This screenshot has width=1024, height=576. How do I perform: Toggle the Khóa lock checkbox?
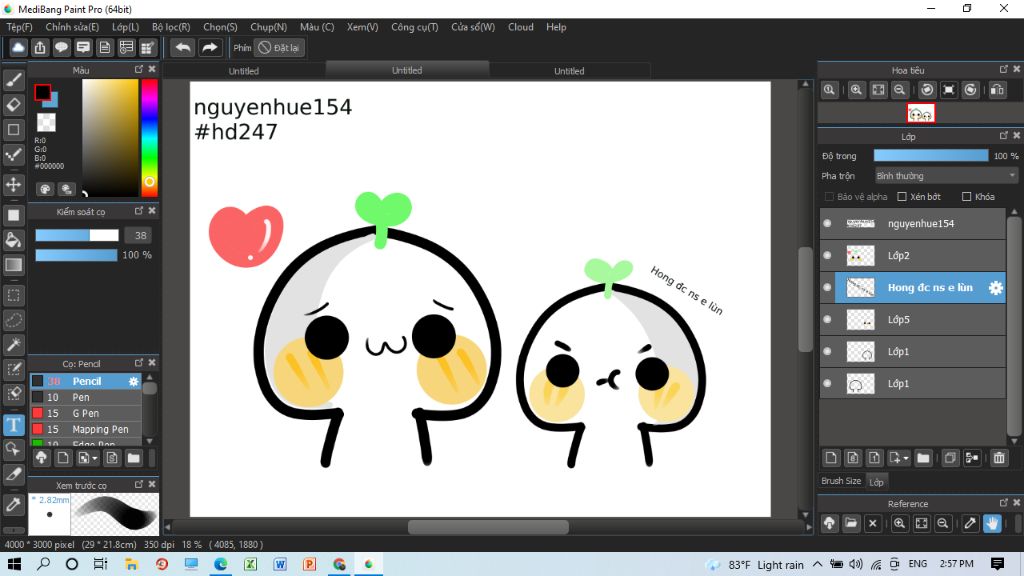tap(967, 197)
